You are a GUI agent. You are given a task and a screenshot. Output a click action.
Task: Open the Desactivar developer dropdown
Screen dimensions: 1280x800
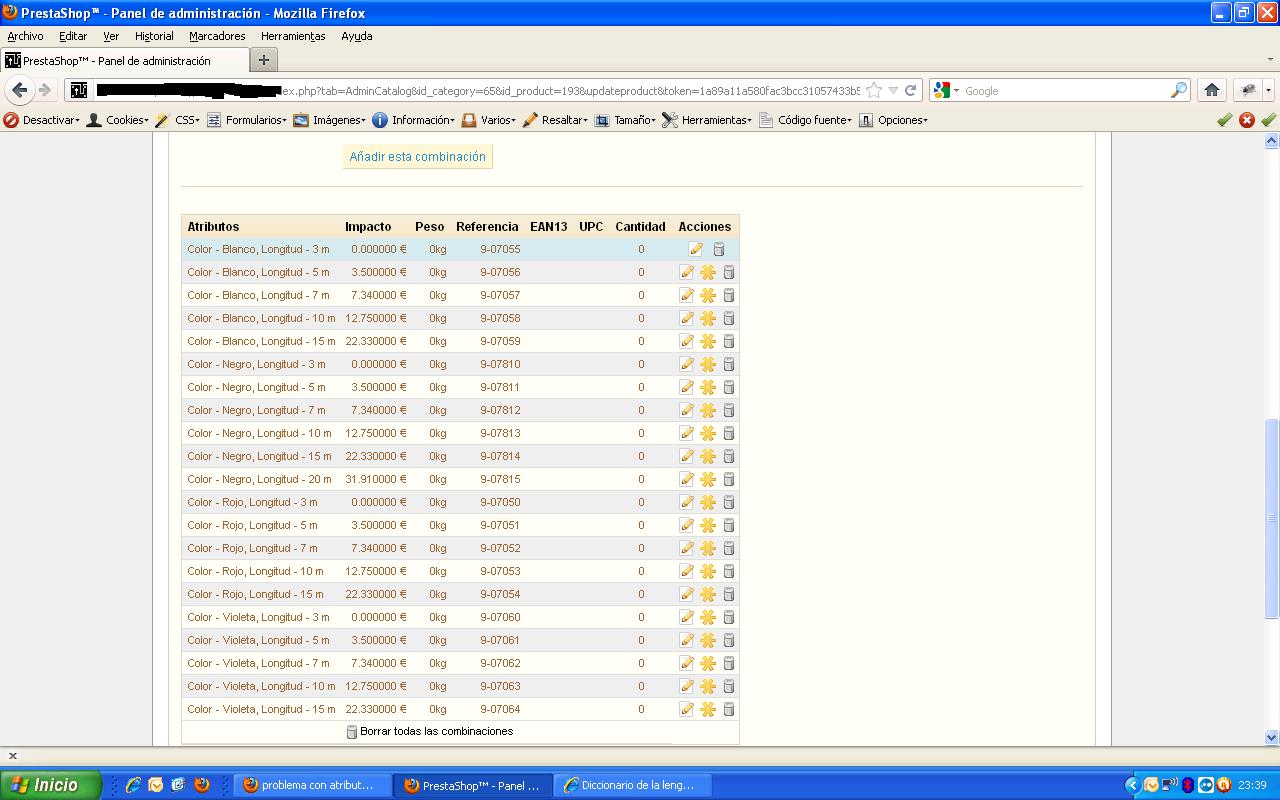click(42, 120)
